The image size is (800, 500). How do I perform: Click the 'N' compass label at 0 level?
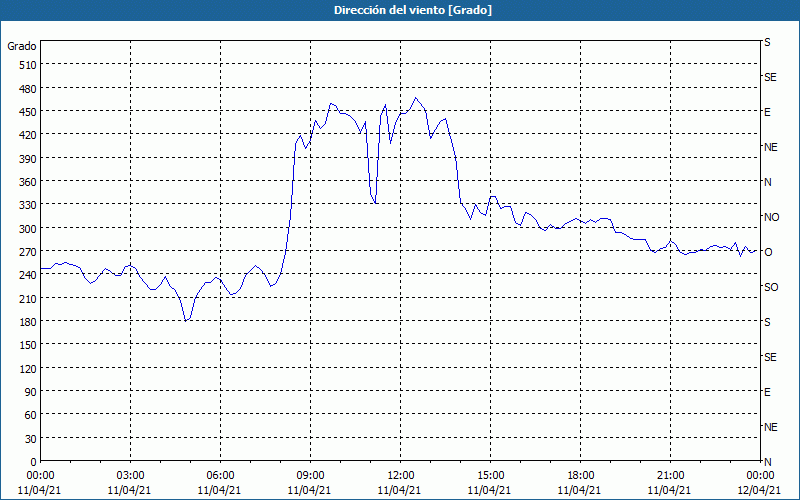(768, 462)
